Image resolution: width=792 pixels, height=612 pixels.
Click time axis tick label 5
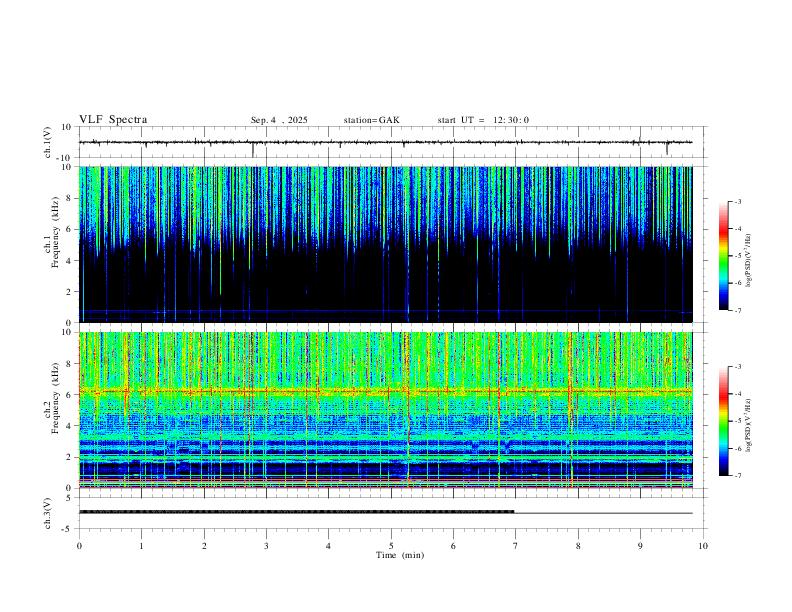[x=391, y=546]
